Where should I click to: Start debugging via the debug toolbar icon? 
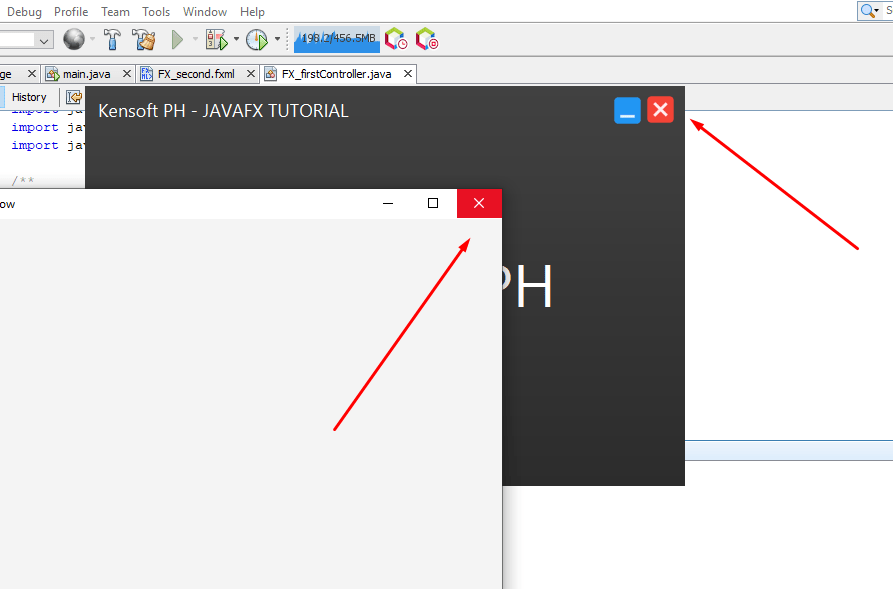pos(217,39)
